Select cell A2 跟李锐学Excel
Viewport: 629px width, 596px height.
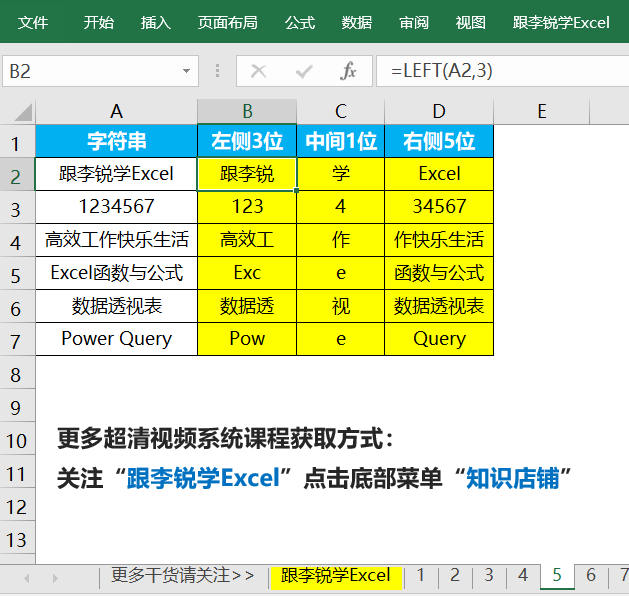[x=116, y=174]
